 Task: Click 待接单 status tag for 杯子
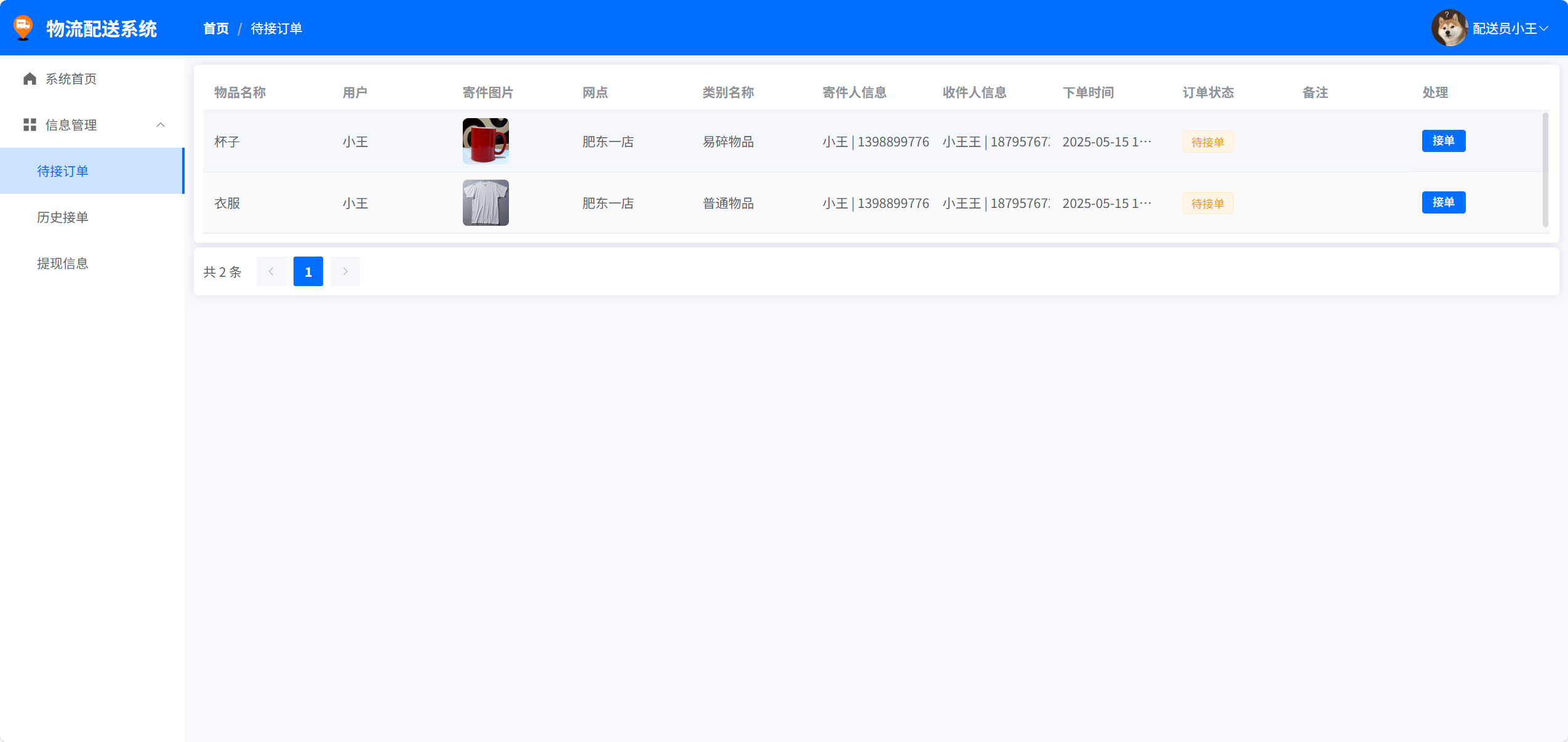[1207, 142]
